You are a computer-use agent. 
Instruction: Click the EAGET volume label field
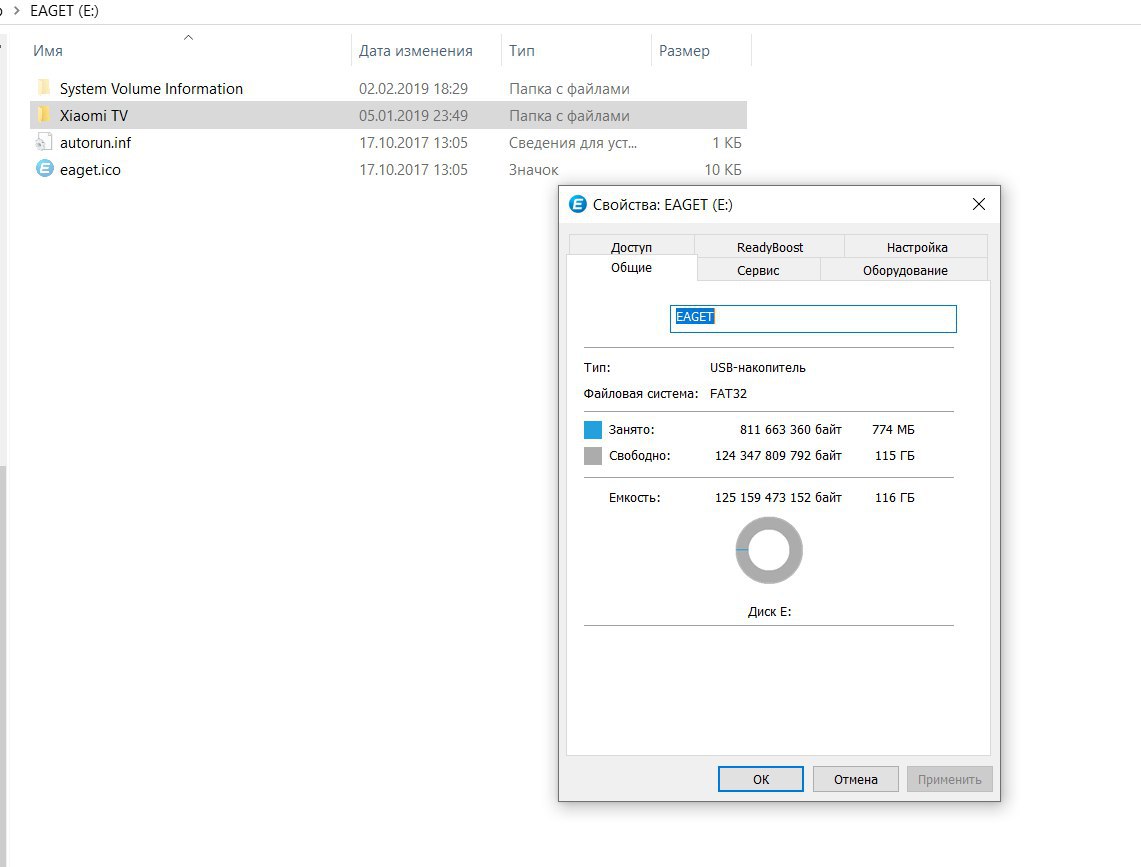(813, 319)
